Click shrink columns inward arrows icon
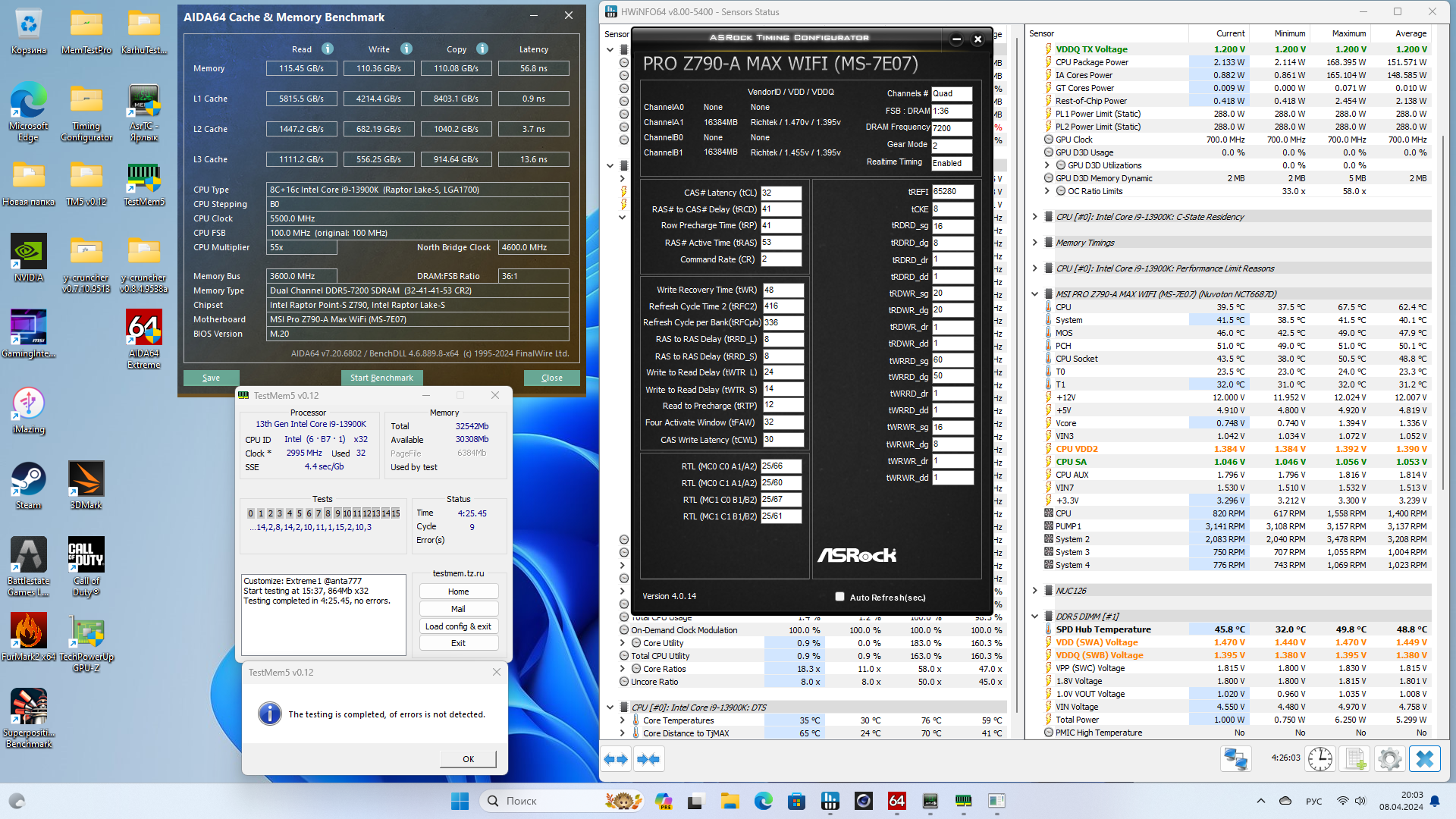Image resolution: width=1456 pixels, height=819 pixels. point(648,759)
